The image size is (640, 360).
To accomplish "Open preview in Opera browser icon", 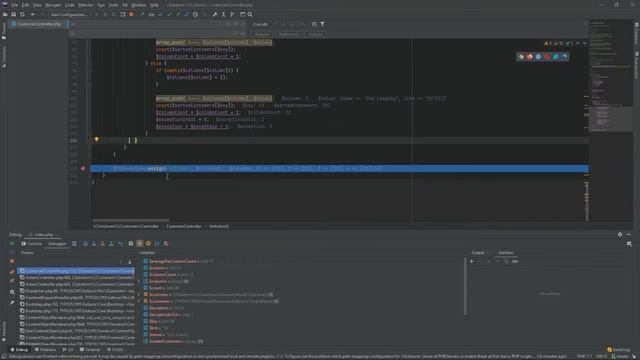I will [x=547, y=57].
